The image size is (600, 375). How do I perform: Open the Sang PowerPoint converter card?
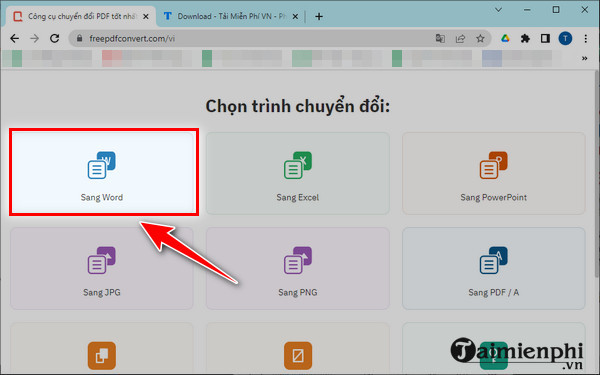(494, 173)
